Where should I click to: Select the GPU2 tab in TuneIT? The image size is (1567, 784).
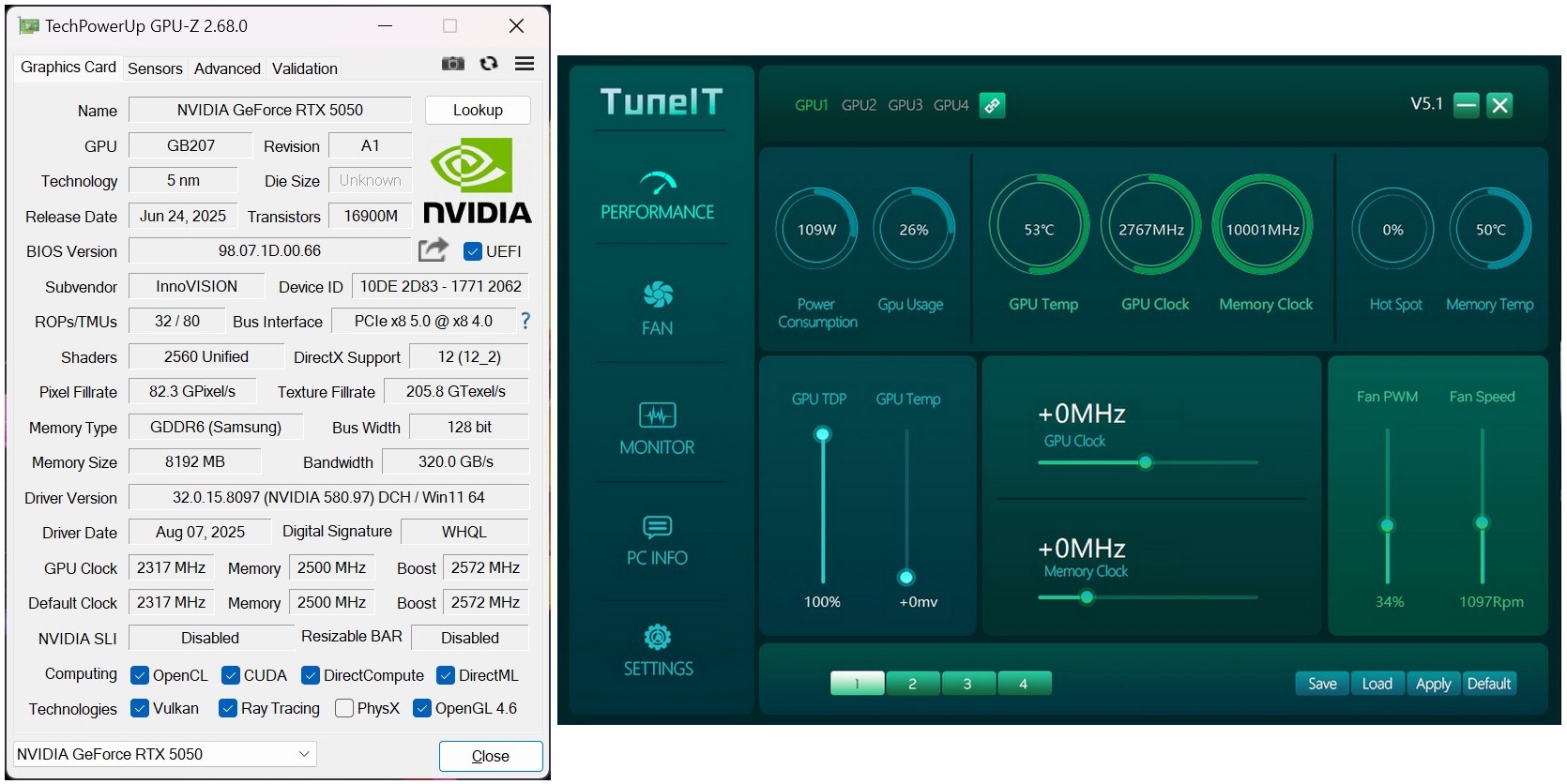coord(859,105)
